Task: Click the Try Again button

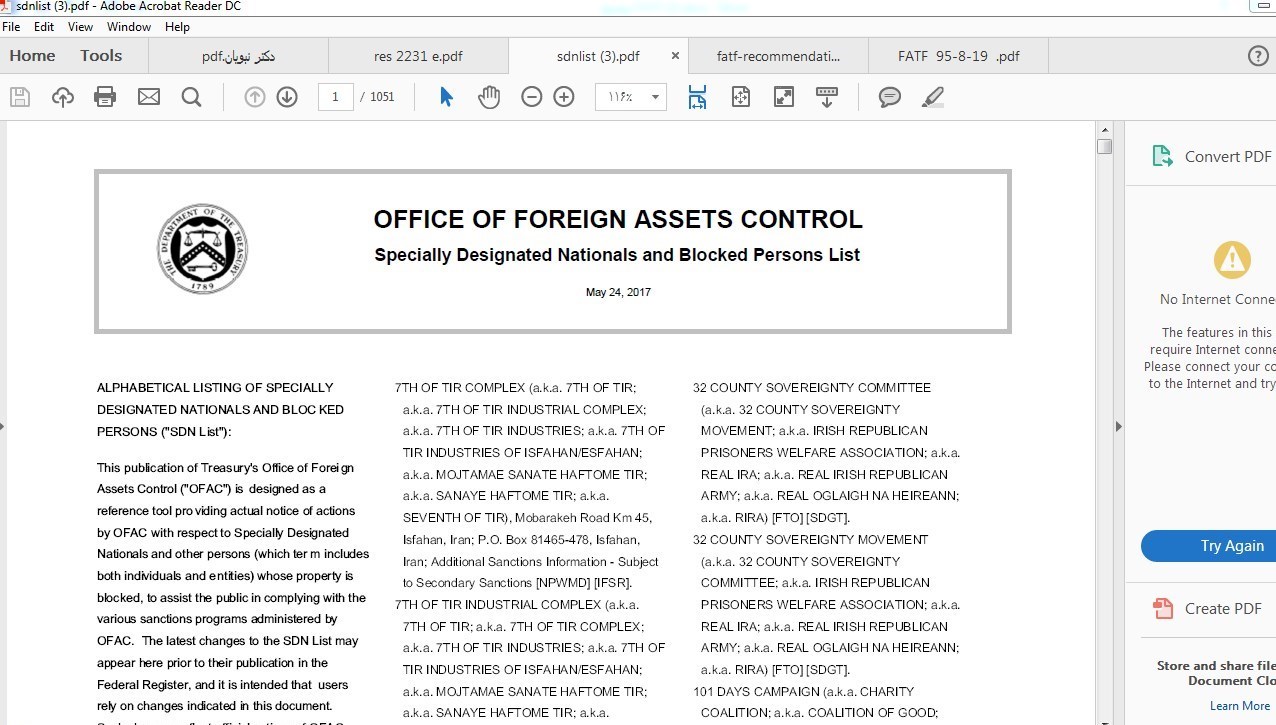Action: [1232, 546]
